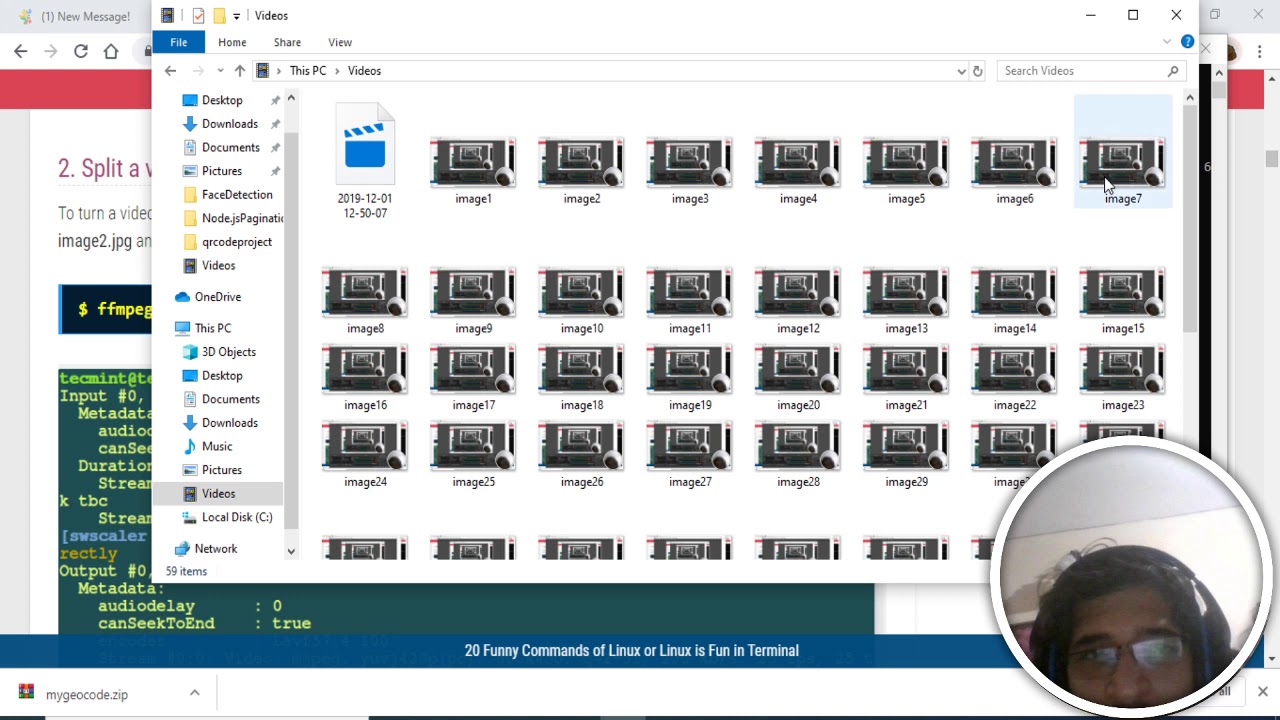Open Customize Quick Access Toolbar dropdown
Image resolution: width=1280 pixels, height=720 pixels.
coord(237,16)
